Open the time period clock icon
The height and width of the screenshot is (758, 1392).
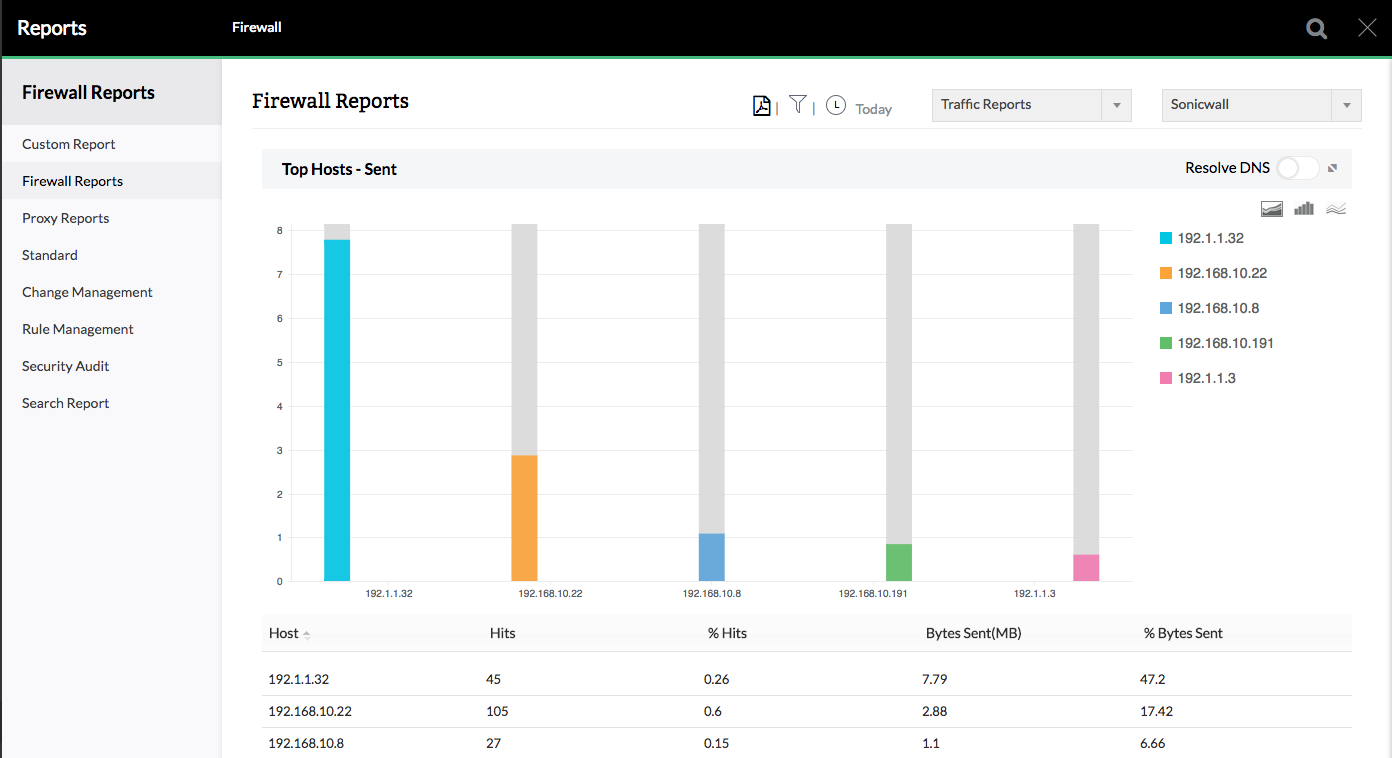click(835, 104)
